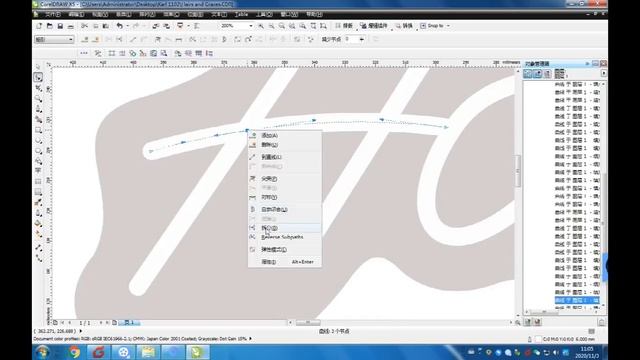
Task: Collapse the Object Manager docker with the double arrows
Action: [x=588, y=64]
